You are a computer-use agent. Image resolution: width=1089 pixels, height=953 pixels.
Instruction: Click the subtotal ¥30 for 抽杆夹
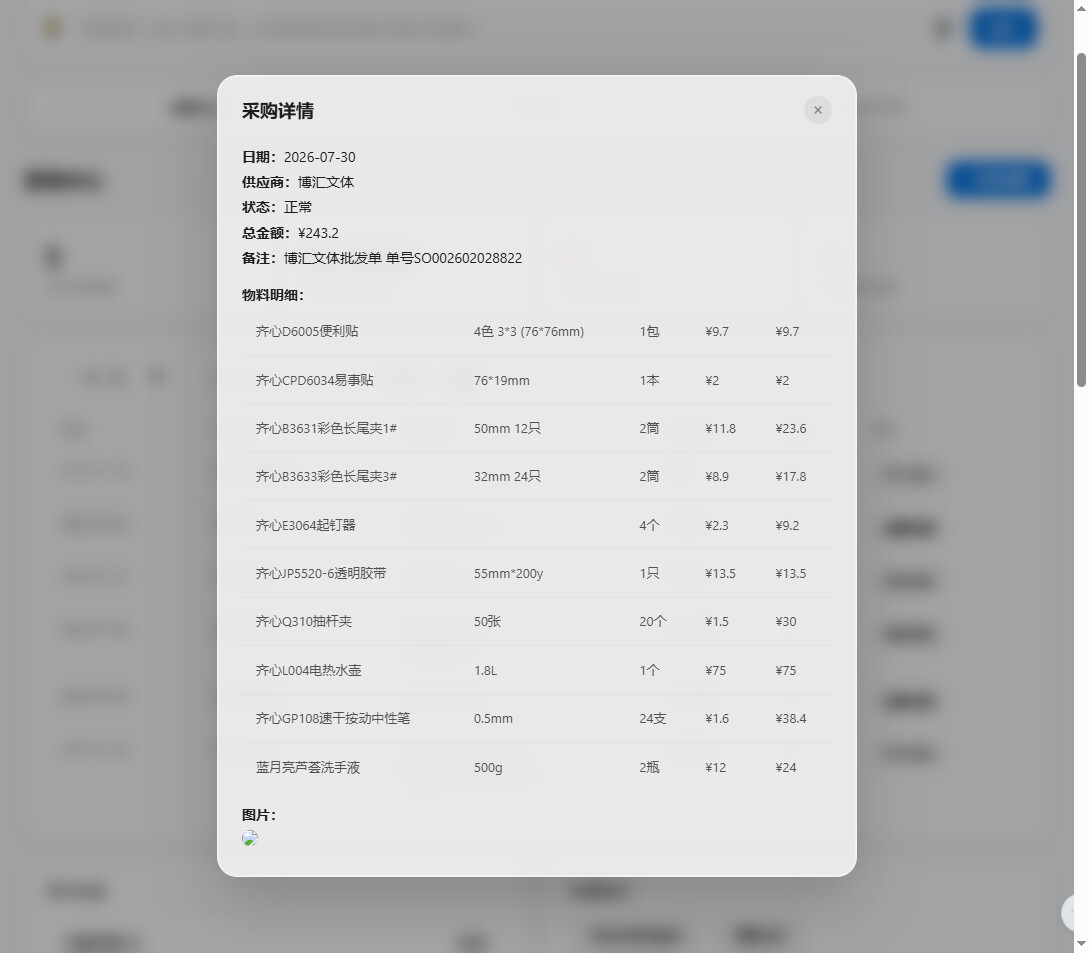[786, 621]
